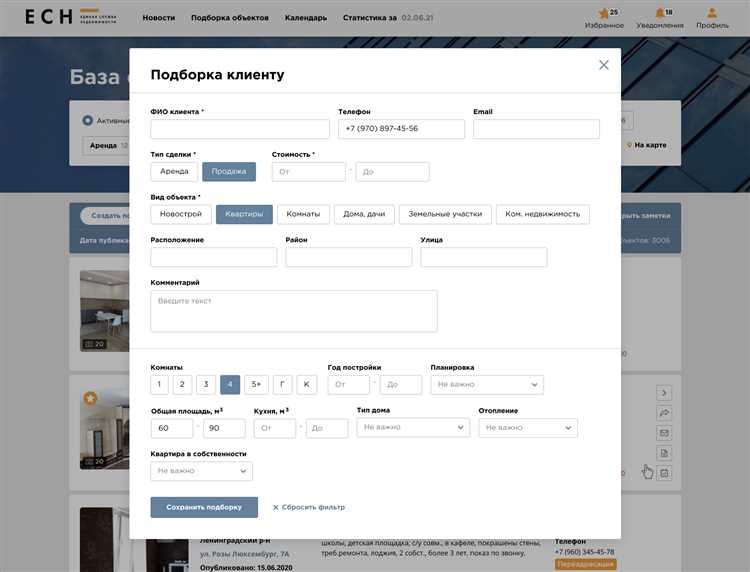This screenshot has height=572, width=750.
Task: Open the Профиль user icon
Action: coord(712,13)
